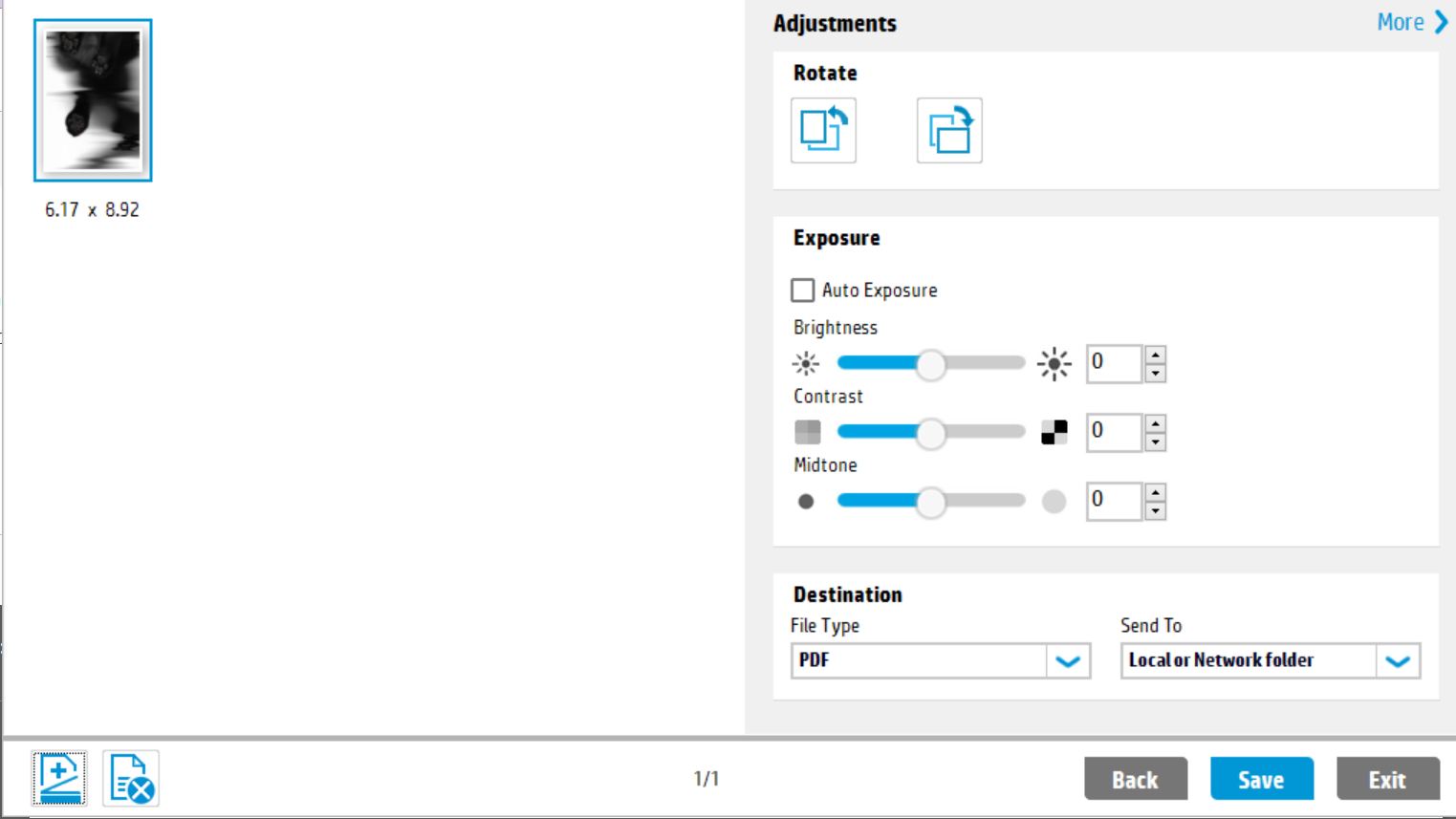Rotate the scan clockwise
This screenshot has width=1456, height=819.
point(948,130)
